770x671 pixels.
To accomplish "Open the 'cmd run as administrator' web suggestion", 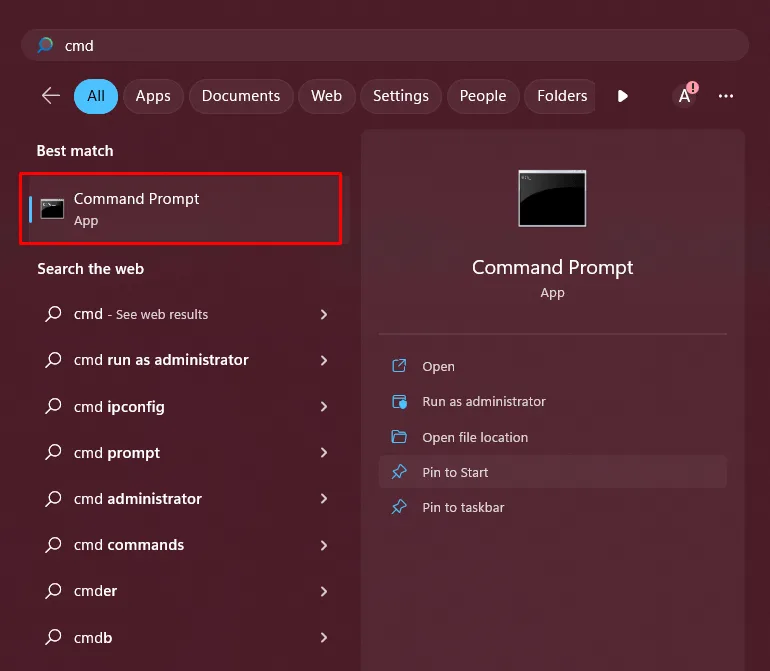I will (x=161, y=360).
